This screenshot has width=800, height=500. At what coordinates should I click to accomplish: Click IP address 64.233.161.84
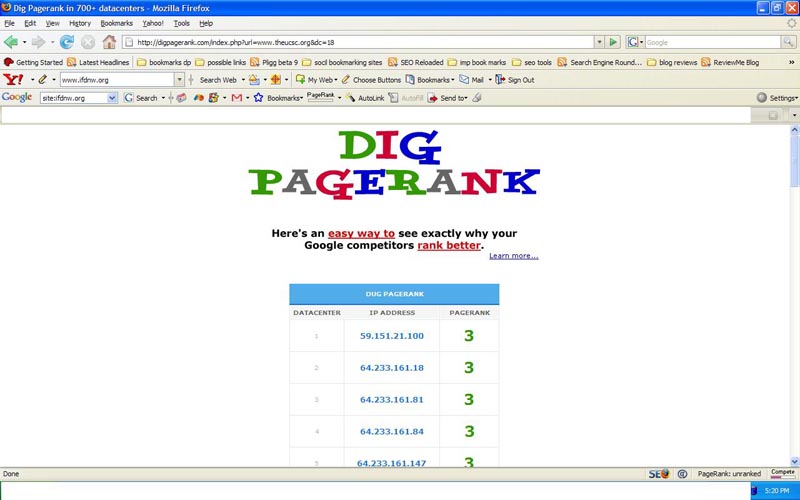[392, 432]
